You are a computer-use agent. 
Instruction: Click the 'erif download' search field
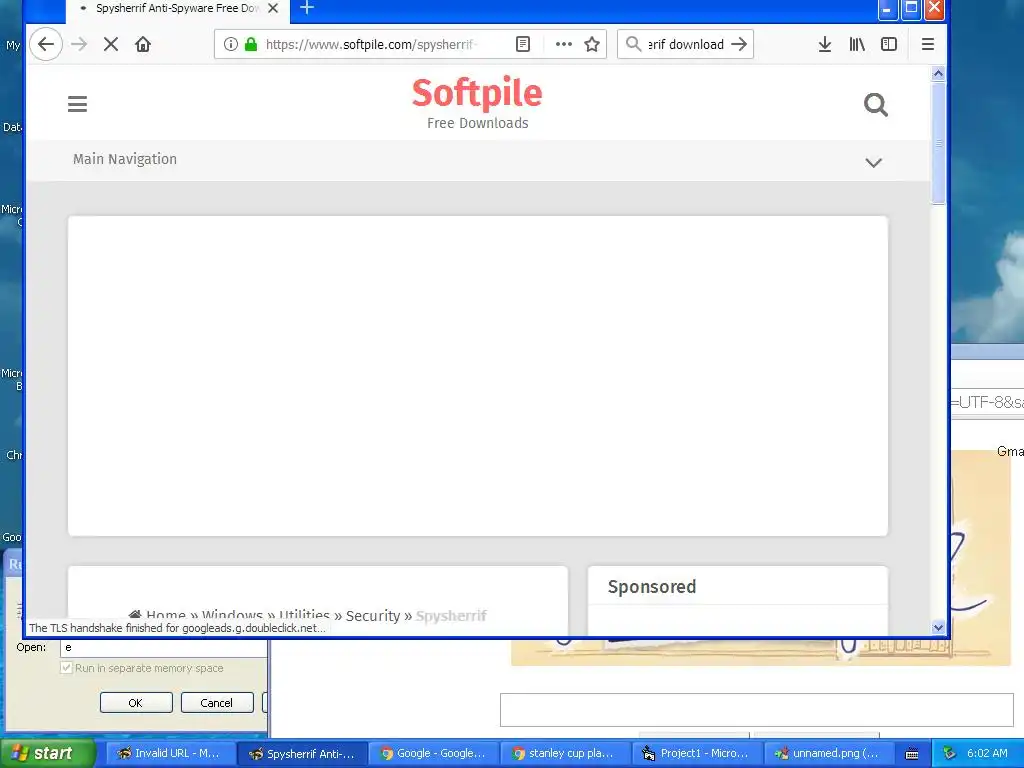[686, 44]
